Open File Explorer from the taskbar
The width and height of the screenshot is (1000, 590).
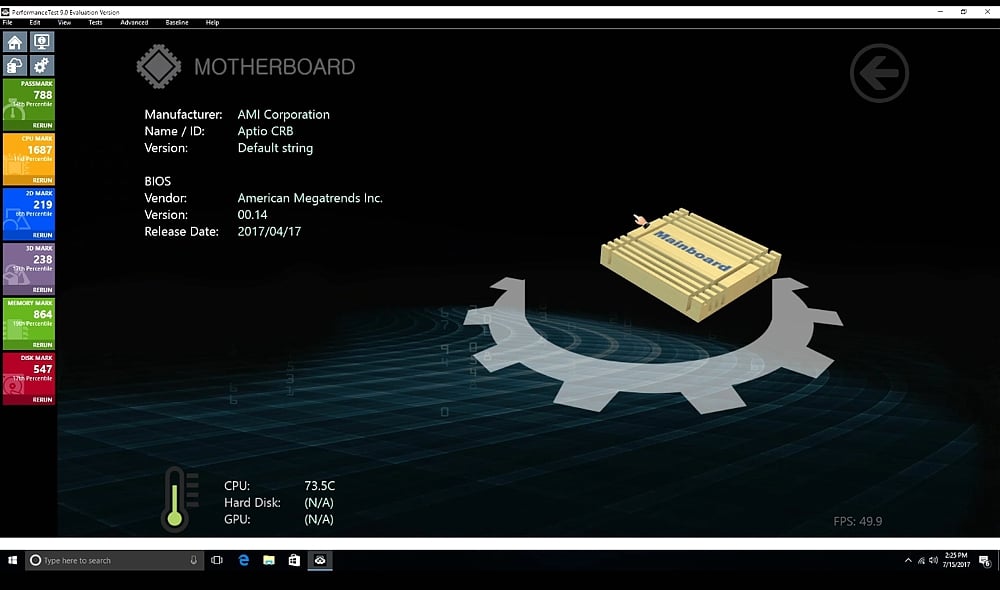(268, 560)
